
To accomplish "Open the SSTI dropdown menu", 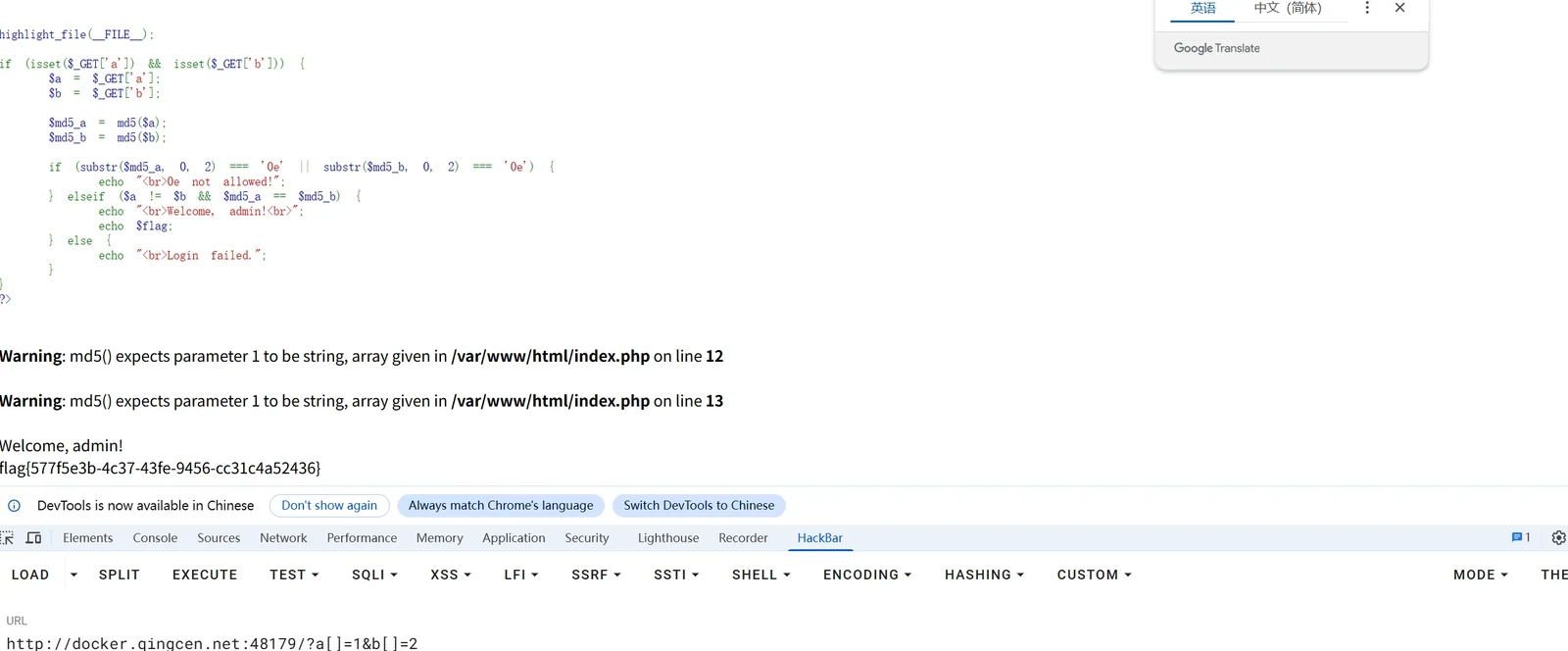I will click(x=676, y=575).
